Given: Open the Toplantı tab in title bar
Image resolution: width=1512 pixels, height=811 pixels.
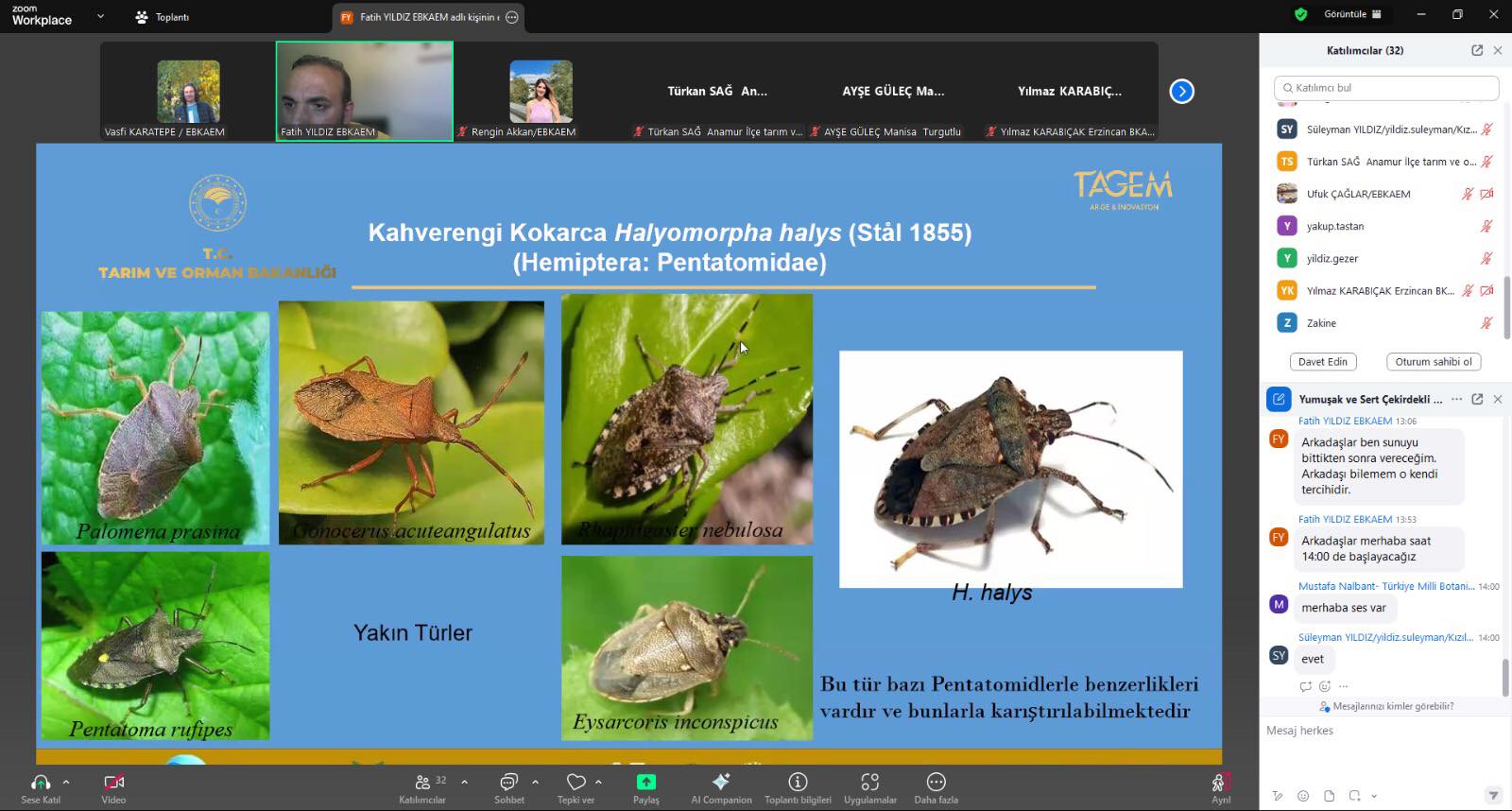Looking at the screenshot, I should (x=163, y=17).
